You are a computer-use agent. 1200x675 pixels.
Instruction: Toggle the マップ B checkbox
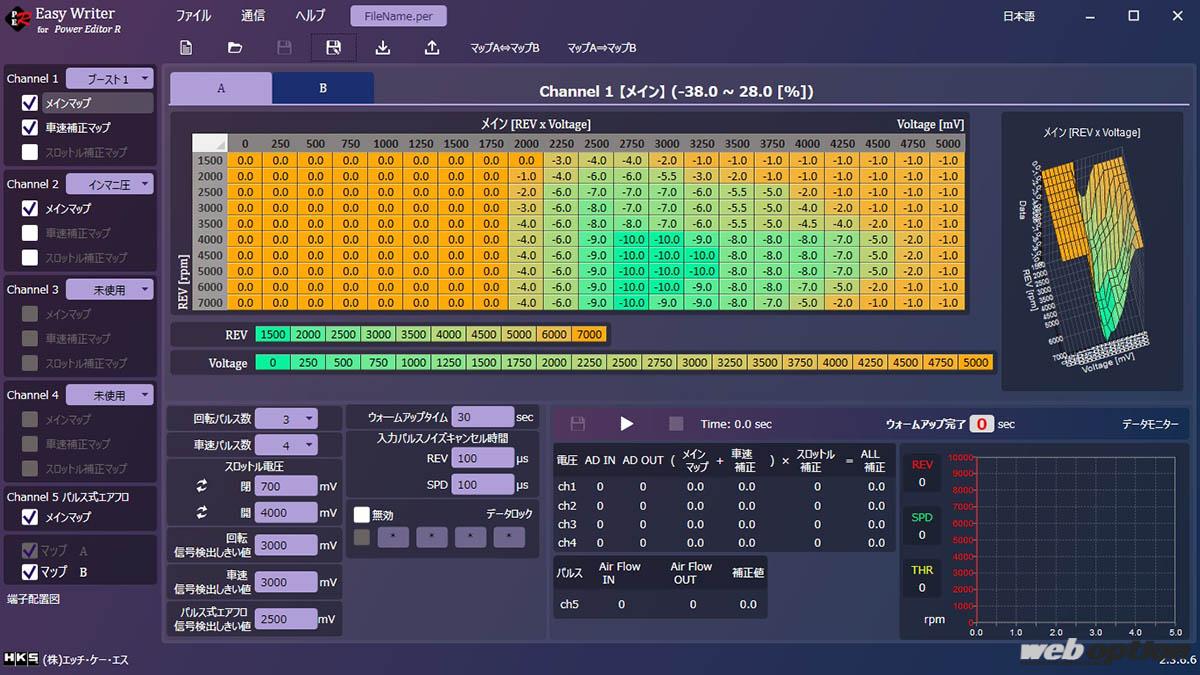pos(30,572)
